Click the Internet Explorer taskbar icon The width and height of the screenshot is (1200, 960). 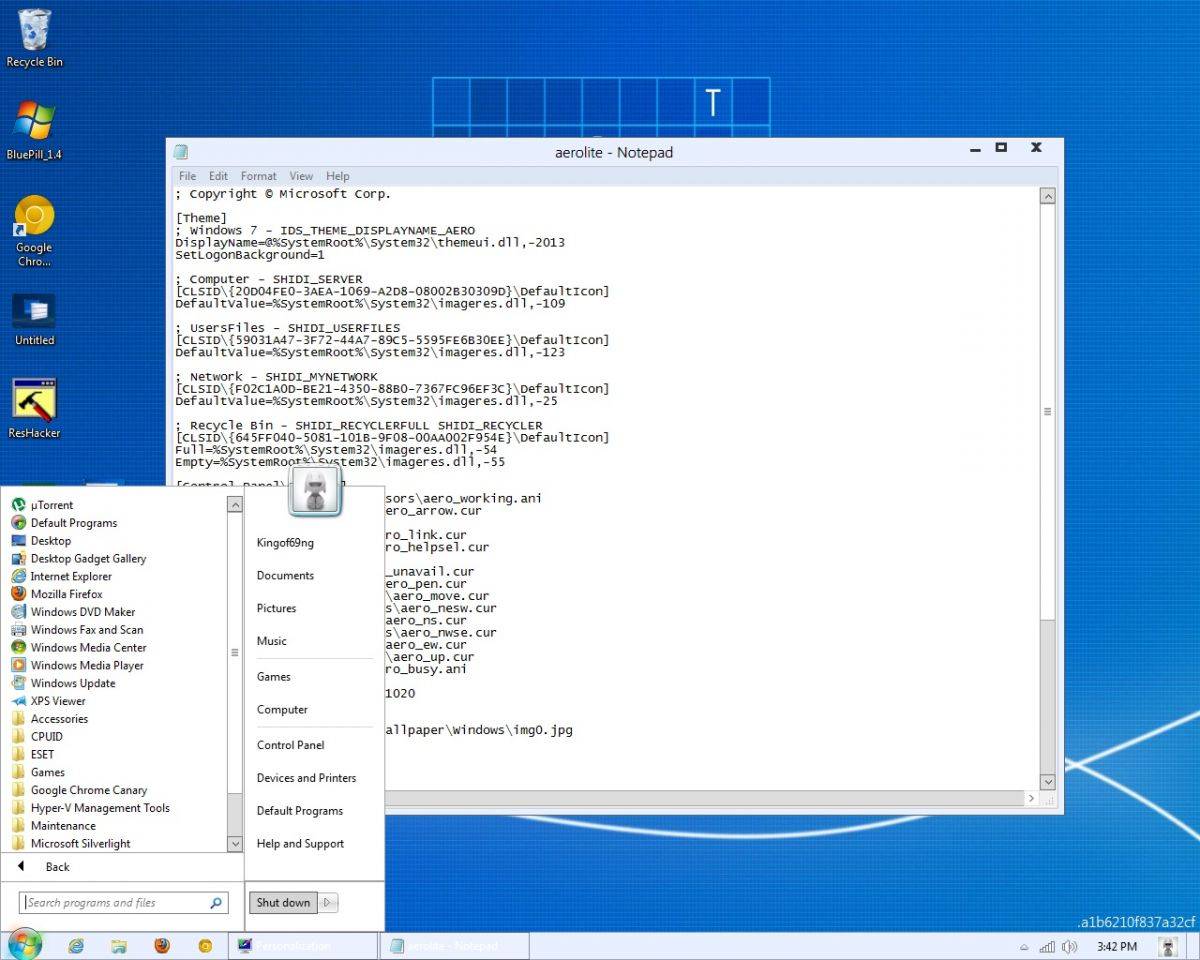(x=76, y=945)
